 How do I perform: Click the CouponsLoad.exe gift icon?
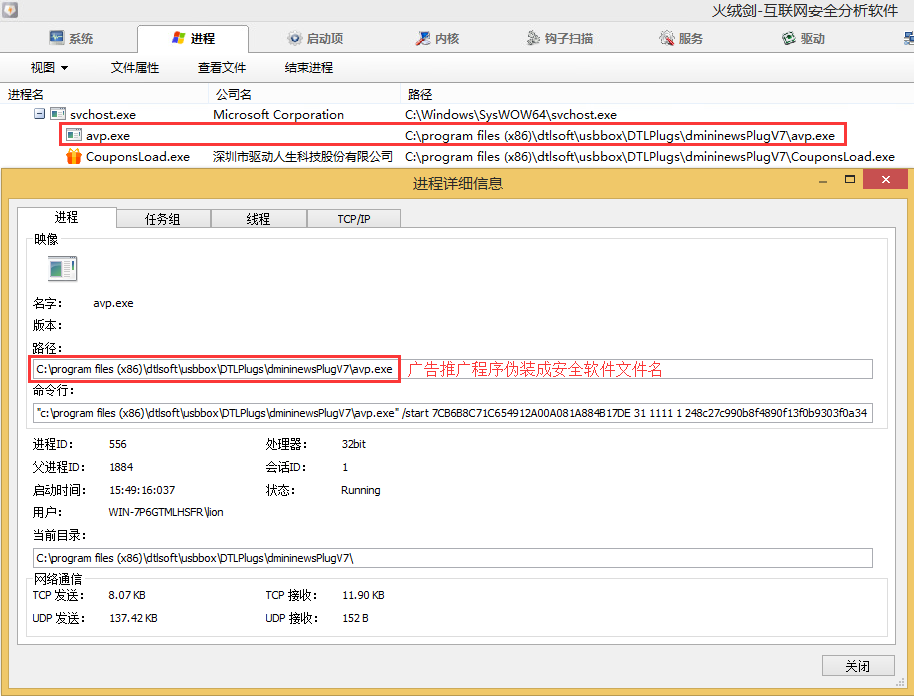click(x=74, y=156)
